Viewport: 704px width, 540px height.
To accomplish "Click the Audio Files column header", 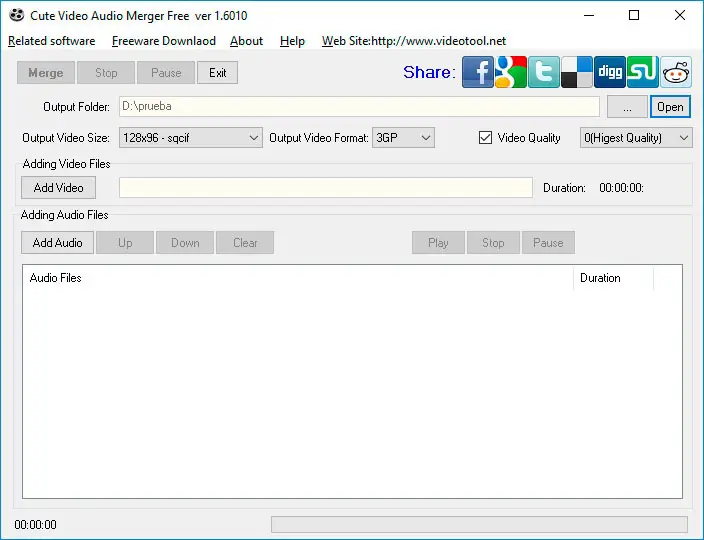I will pyautogui.click(x=298, y=278).
